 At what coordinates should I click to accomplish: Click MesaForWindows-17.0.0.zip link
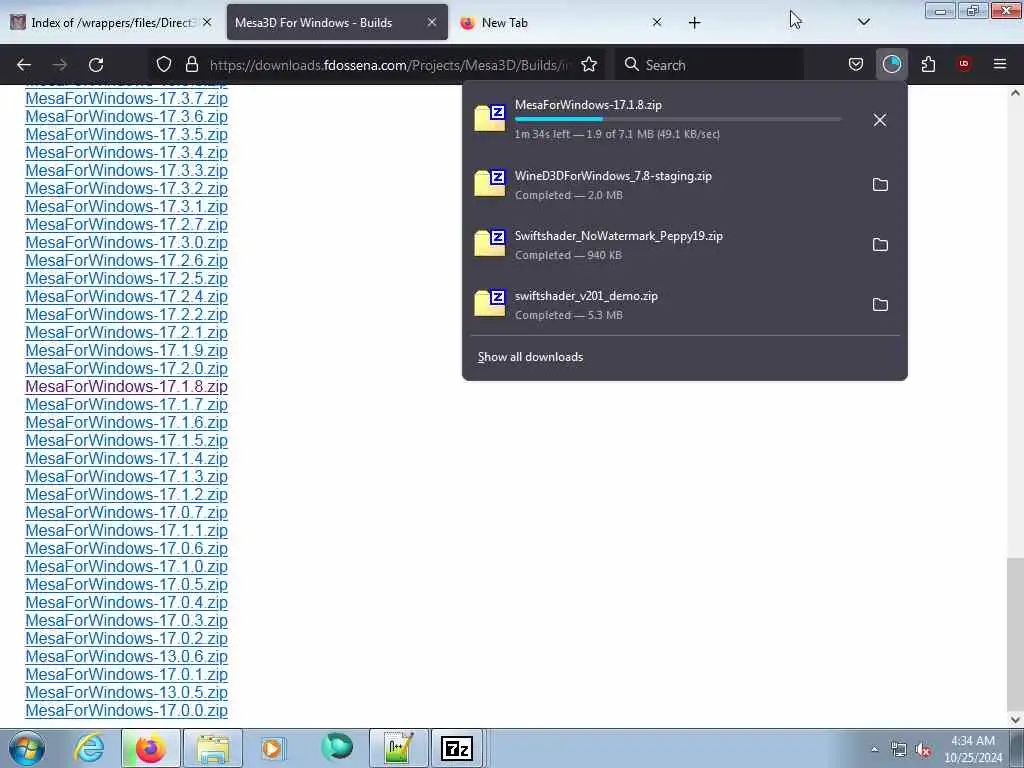pos(126,711)
